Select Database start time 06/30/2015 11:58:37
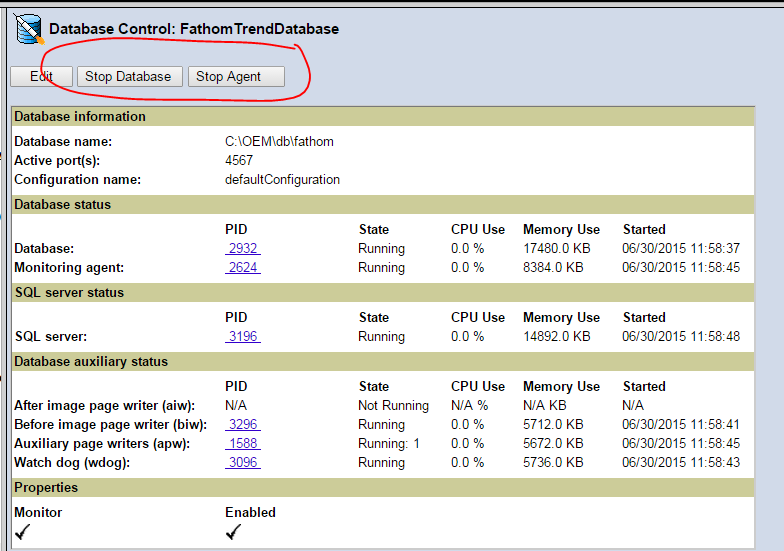784x551 pixels. tap(681, 248)
